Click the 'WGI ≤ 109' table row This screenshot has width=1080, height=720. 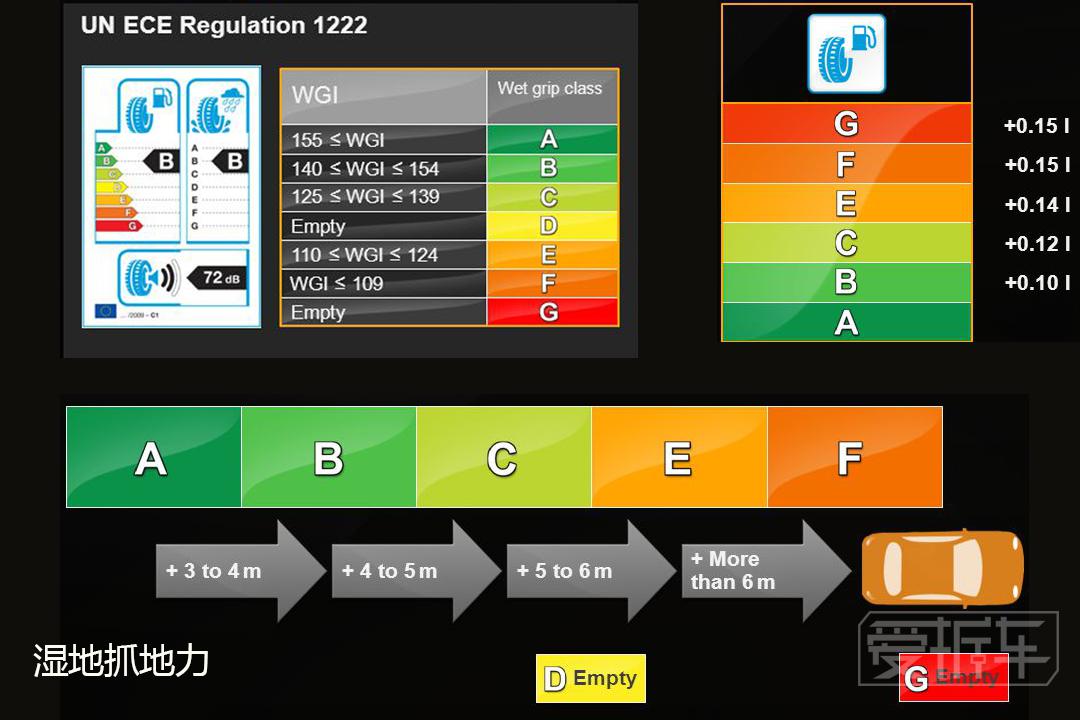(383, 284)
